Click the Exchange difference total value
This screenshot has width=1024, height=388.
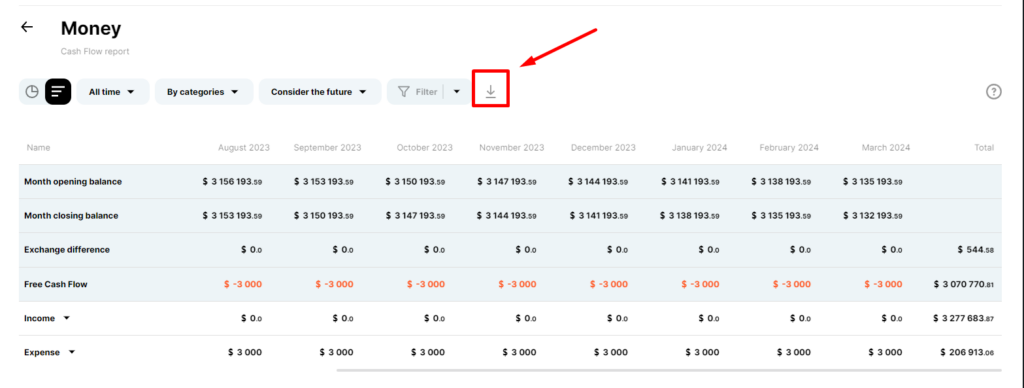(x=976, y=250)
